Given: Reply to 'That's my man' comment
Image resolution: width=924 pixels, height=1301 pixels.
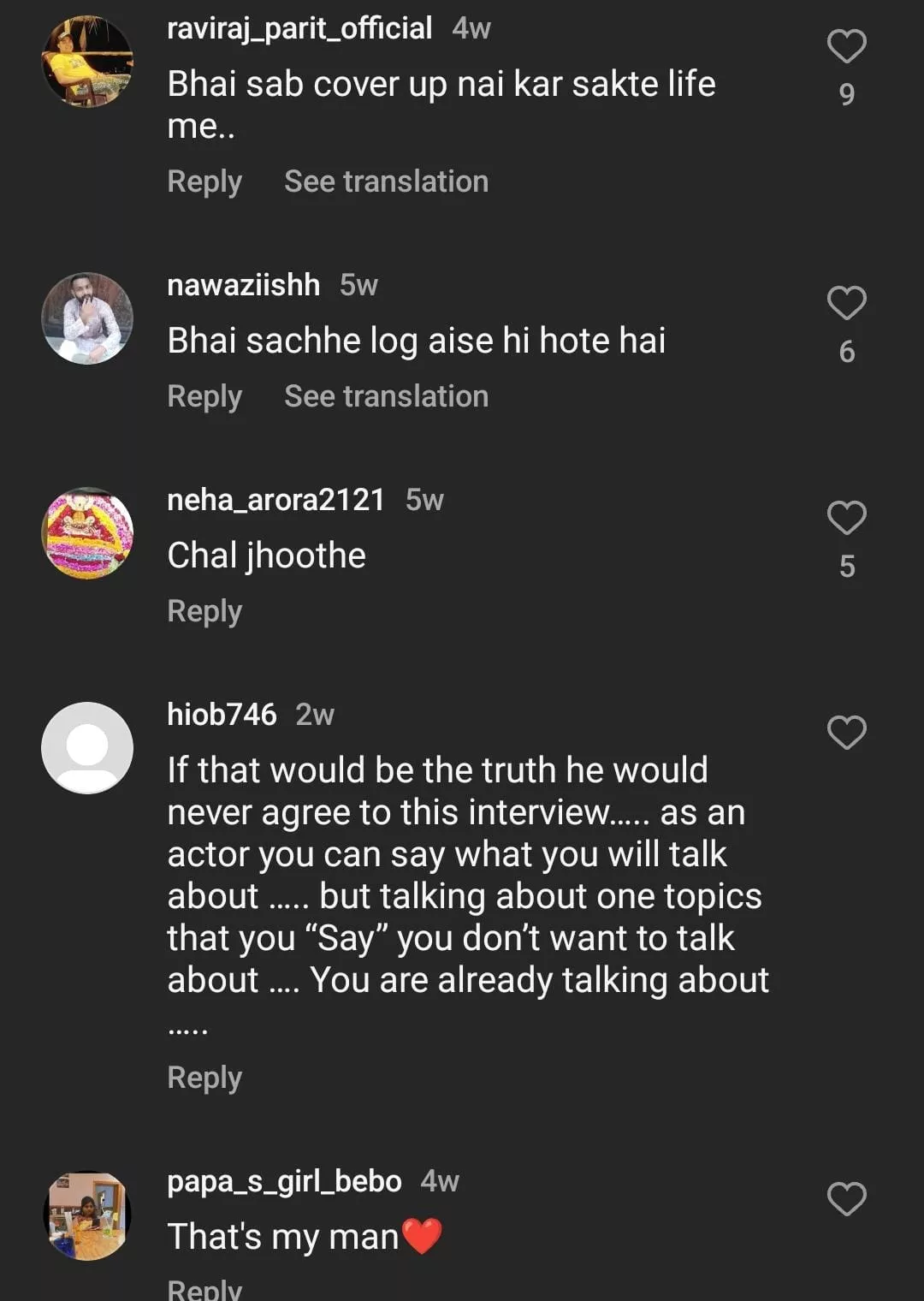Looking at the screenshot, I should tap(204, 1288).
